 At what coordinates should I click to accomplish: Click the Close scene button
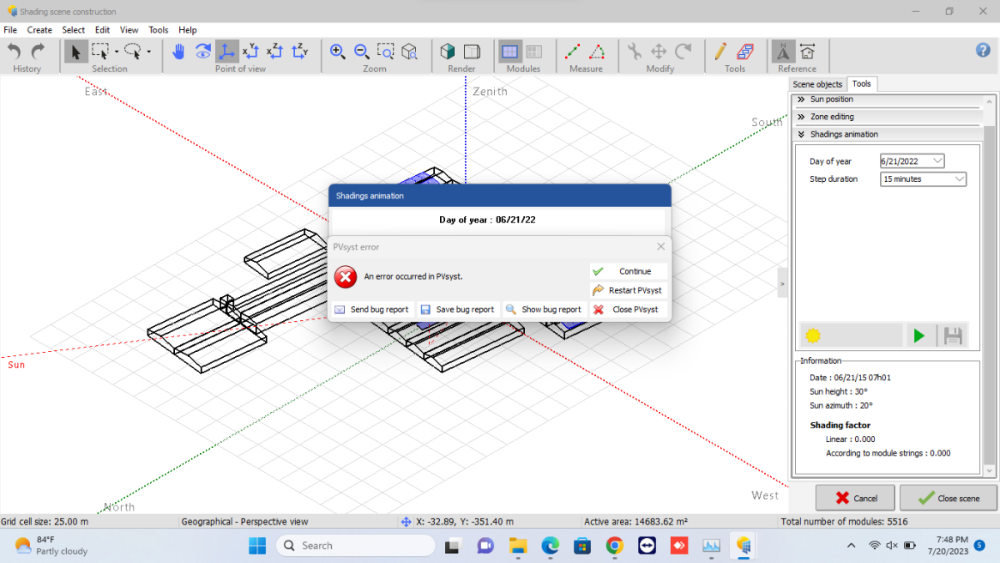coord(948,498)
